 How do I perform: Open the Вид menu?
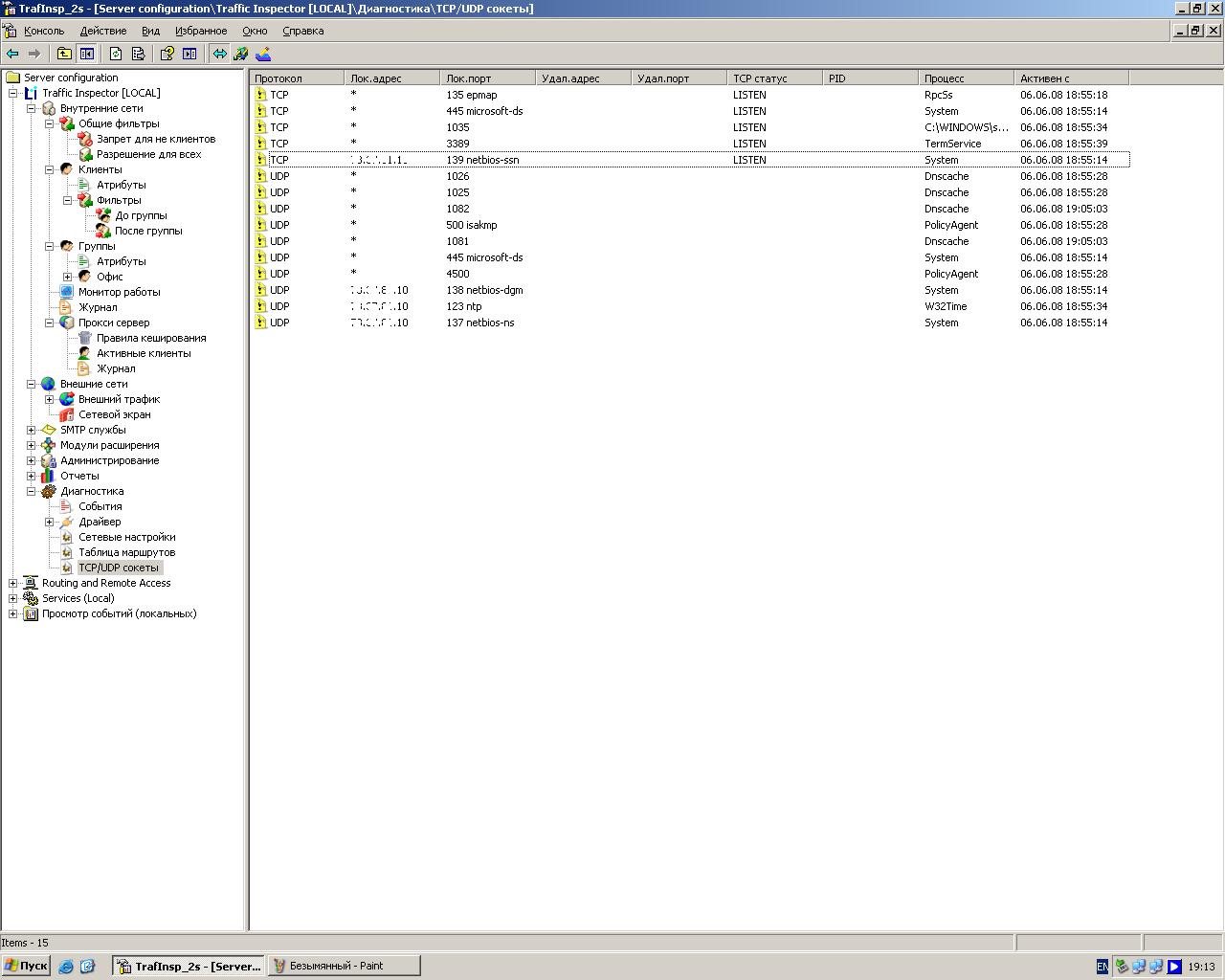(150, 31)
